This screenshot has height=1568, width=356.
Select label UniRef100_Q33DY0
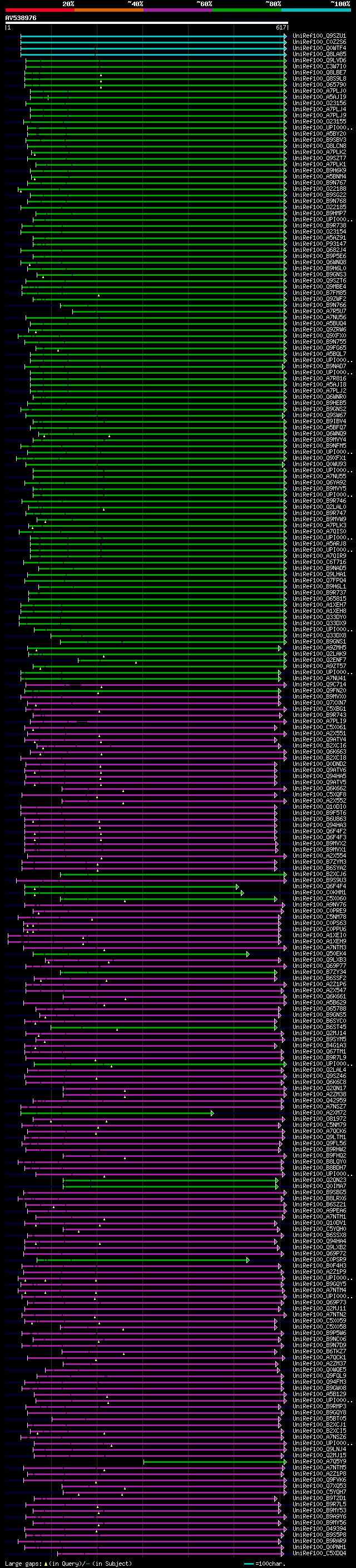click(319, 617)
